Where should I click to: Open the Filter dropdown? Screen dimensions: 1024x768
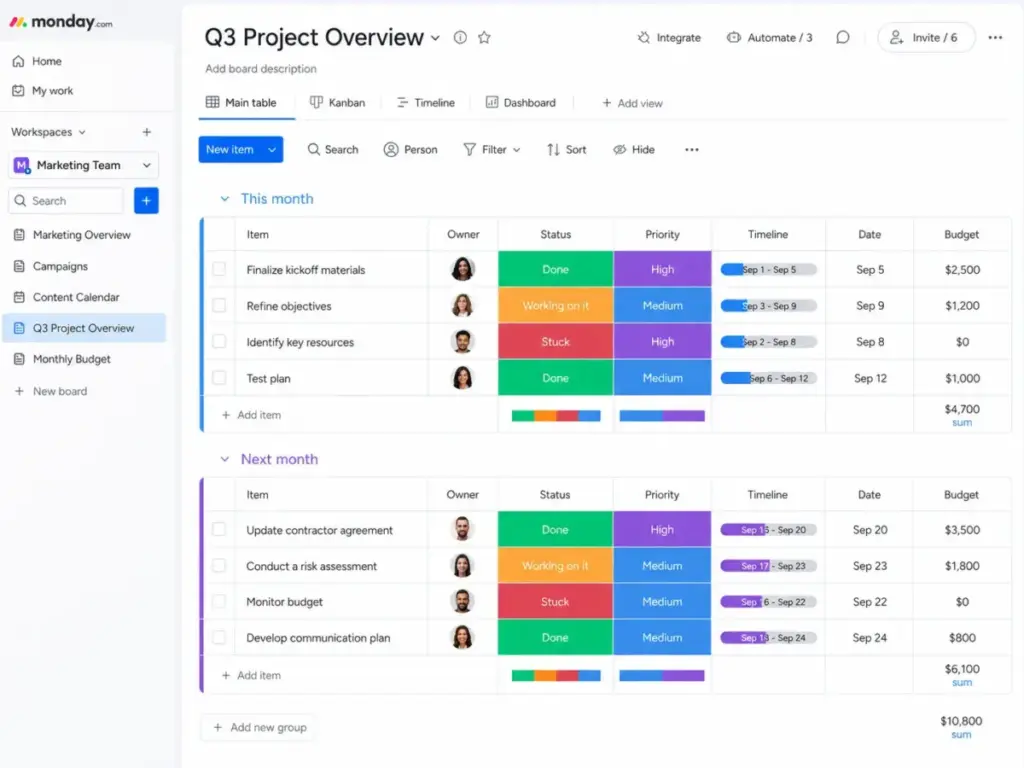click(492, 150)
